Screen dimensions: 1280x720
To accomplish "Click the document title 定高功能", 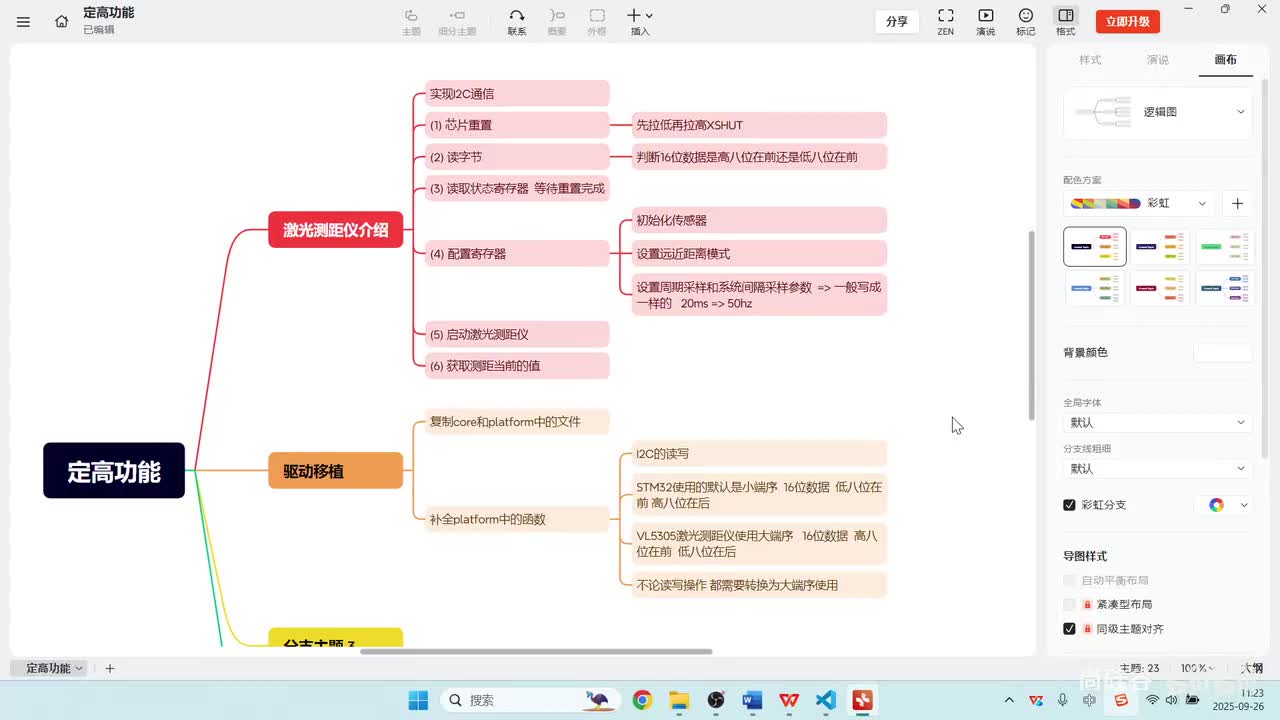I will (x=108, y=13).
